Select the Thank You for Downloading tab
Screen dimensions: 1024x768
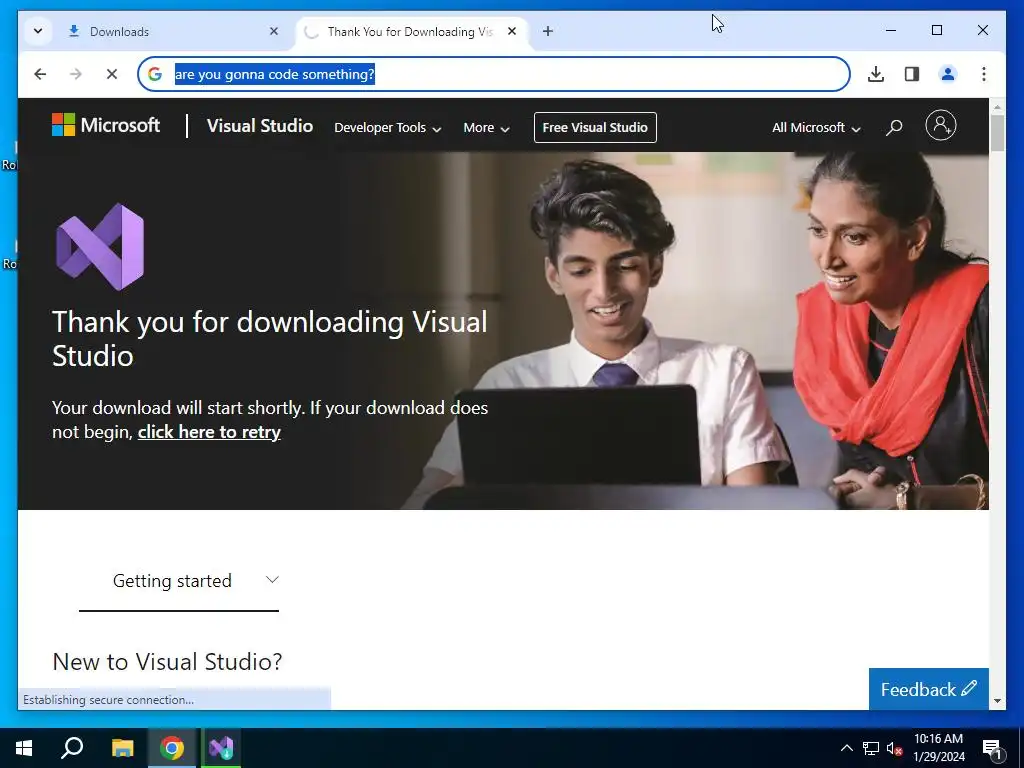click(x=411, y=31)
